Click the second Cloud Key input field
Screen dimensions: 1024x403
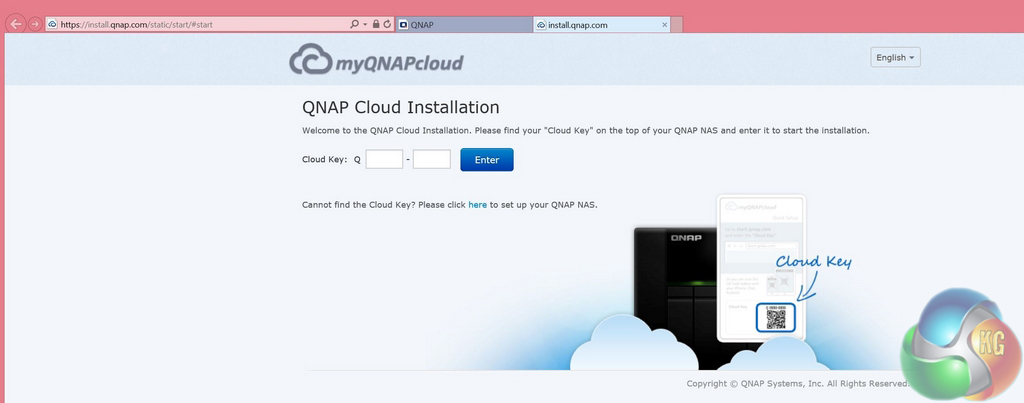[x=432, y=159]
